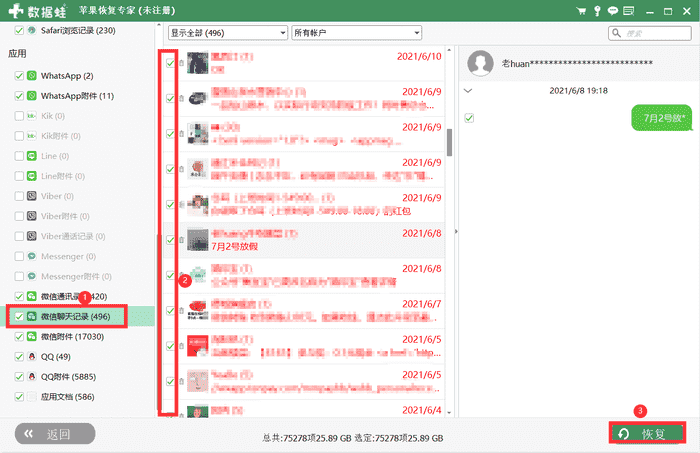Click the 微信通讯录 icon
Screen dimensions: 700x453
(32, 296)
